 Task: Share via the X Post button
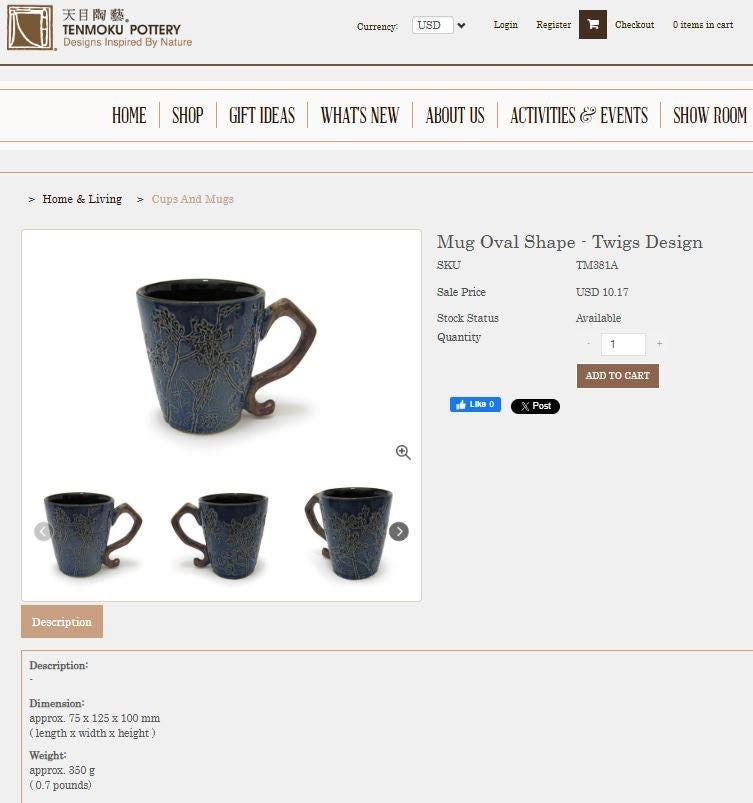535,406
